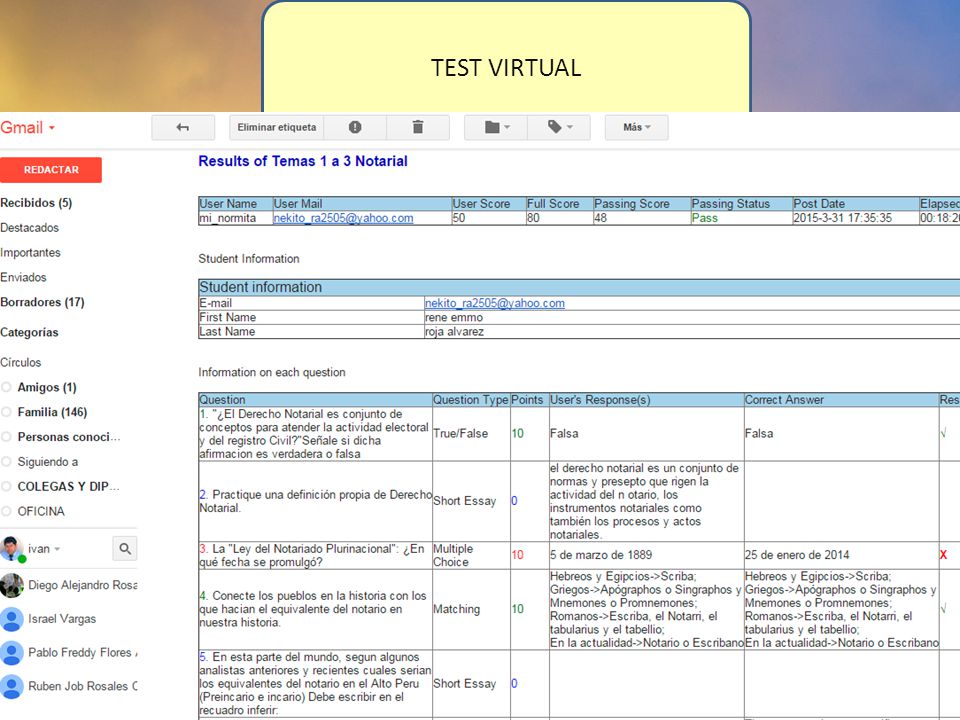
Task: Select Amigos (1) circle
Action: (47, 388)
